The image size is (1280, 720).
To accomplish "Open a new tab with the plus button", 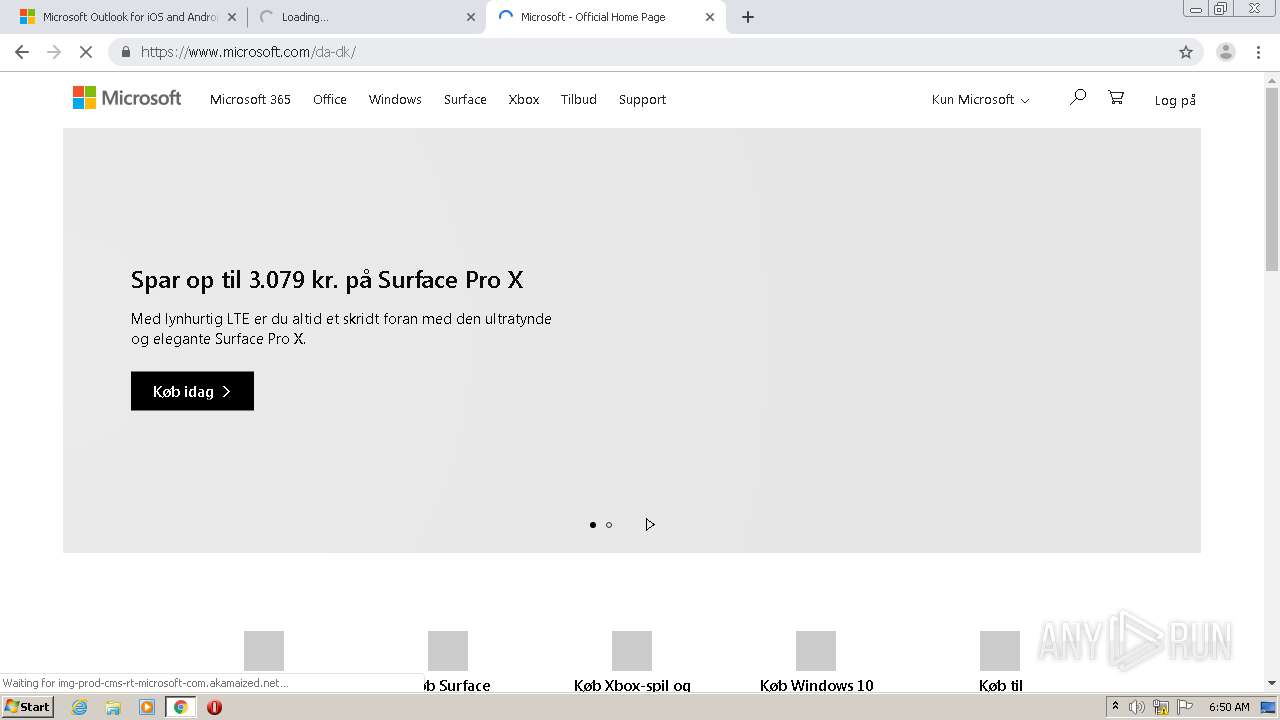I will [x=748, y=17].
